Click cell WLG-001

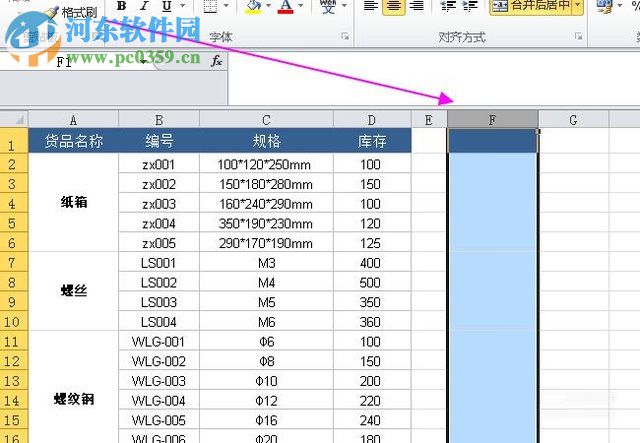(x=159, y=342)
